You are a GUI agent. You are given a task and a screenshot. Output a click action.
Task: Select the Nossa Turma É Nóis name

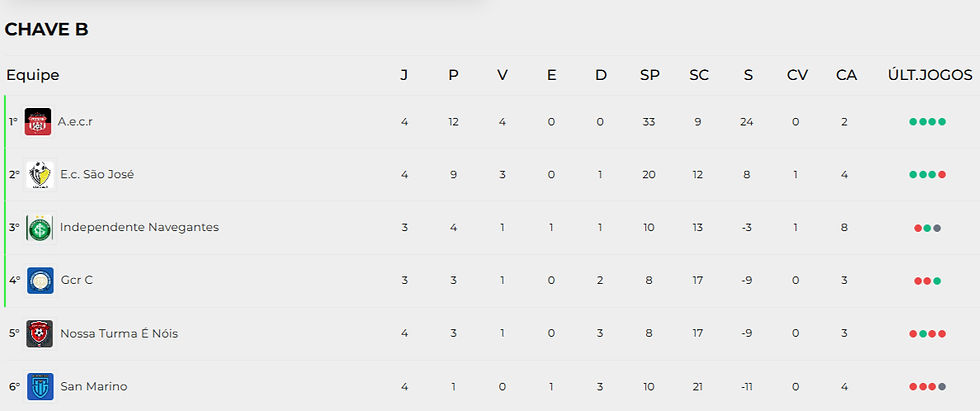click(x=119, y=334)
